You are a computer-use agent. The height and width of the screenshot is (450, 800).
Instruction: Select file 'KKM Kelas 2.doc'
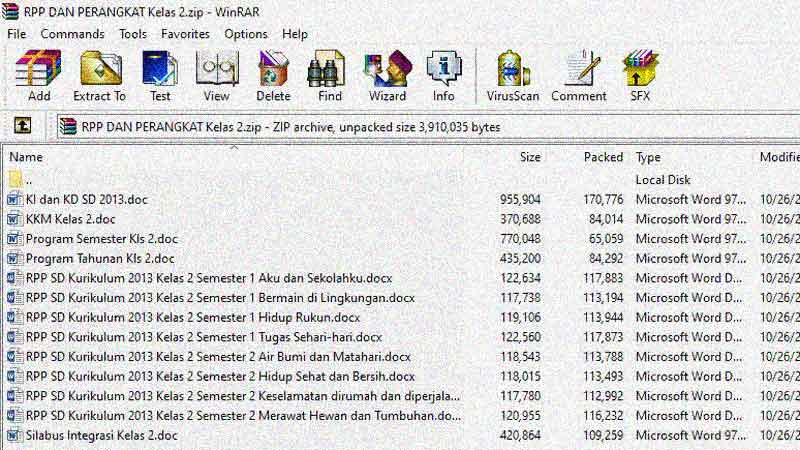point(70,219)
